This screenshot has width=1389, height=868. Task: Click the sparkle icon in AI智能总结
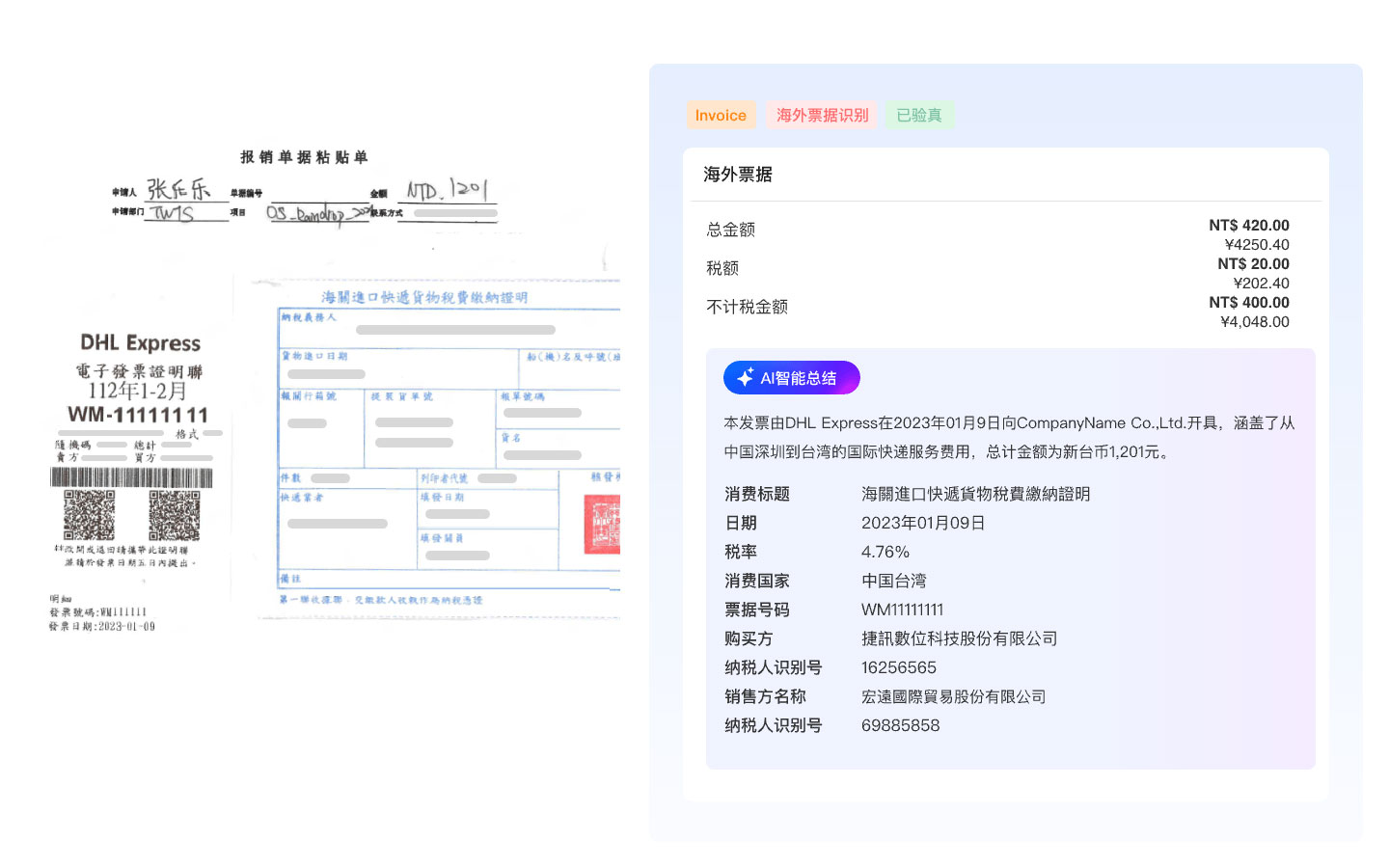pyautogui.click(x=745, y=378)
